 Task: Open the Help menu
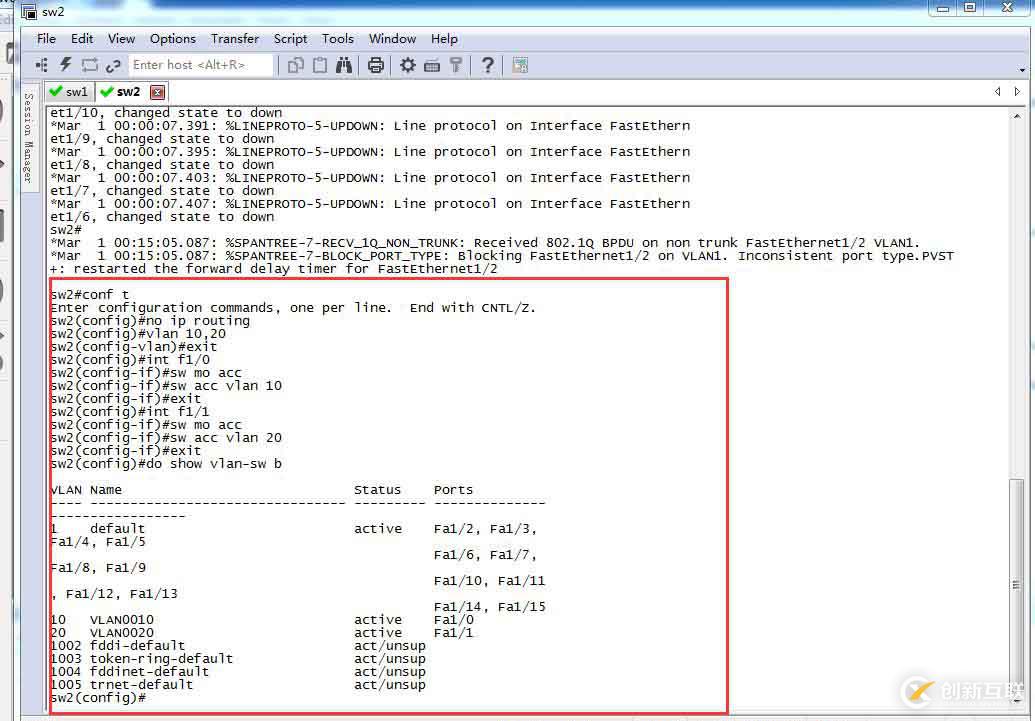pos(444,38)
